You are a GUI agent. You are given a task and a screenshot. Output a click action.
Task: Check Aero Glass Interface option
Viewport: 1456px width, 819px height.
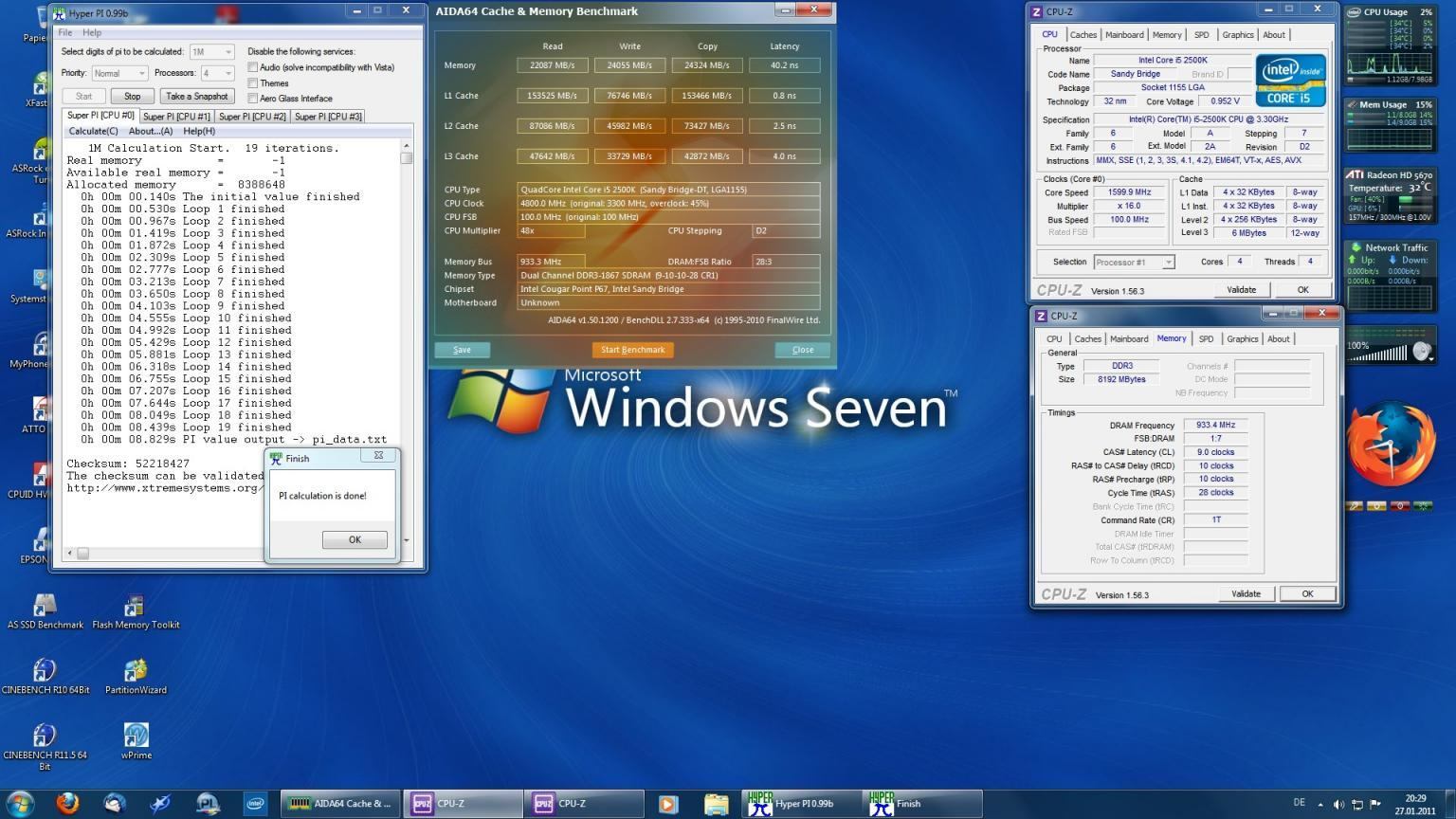tap(253, 99)
